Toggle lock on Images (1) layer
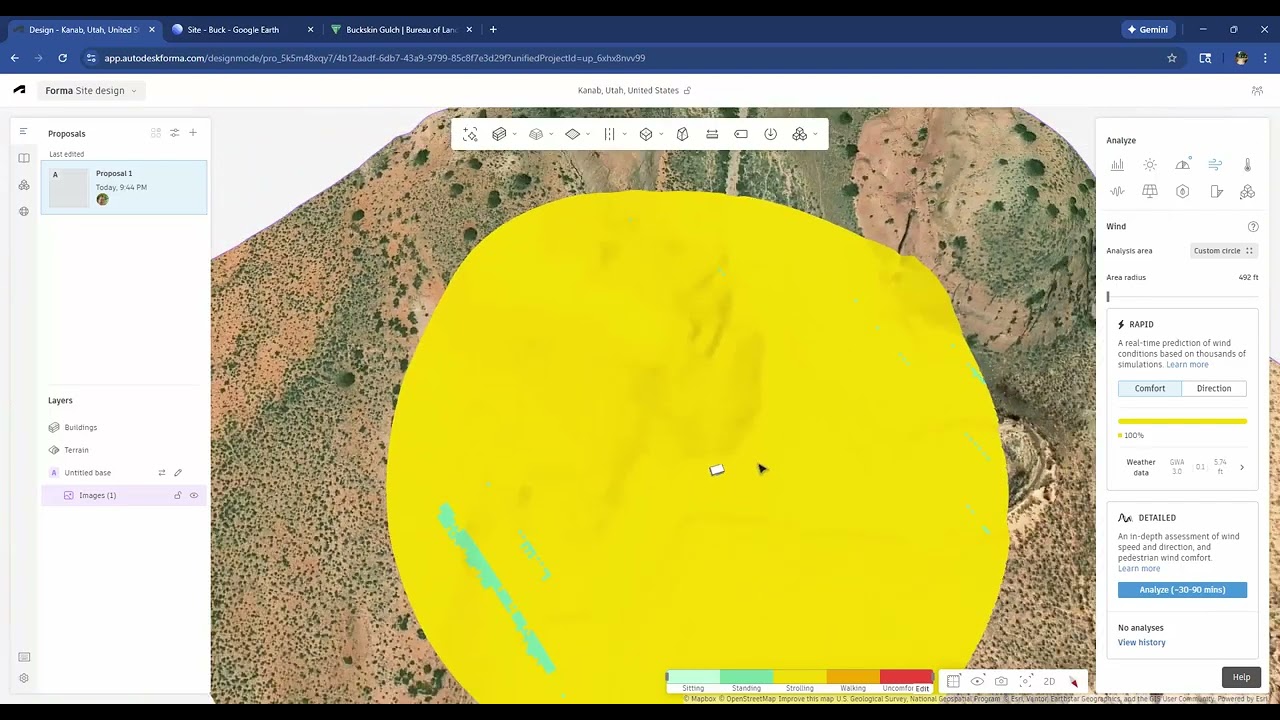1280x720 pixels. pyautogui.click(x=178, y=495)
